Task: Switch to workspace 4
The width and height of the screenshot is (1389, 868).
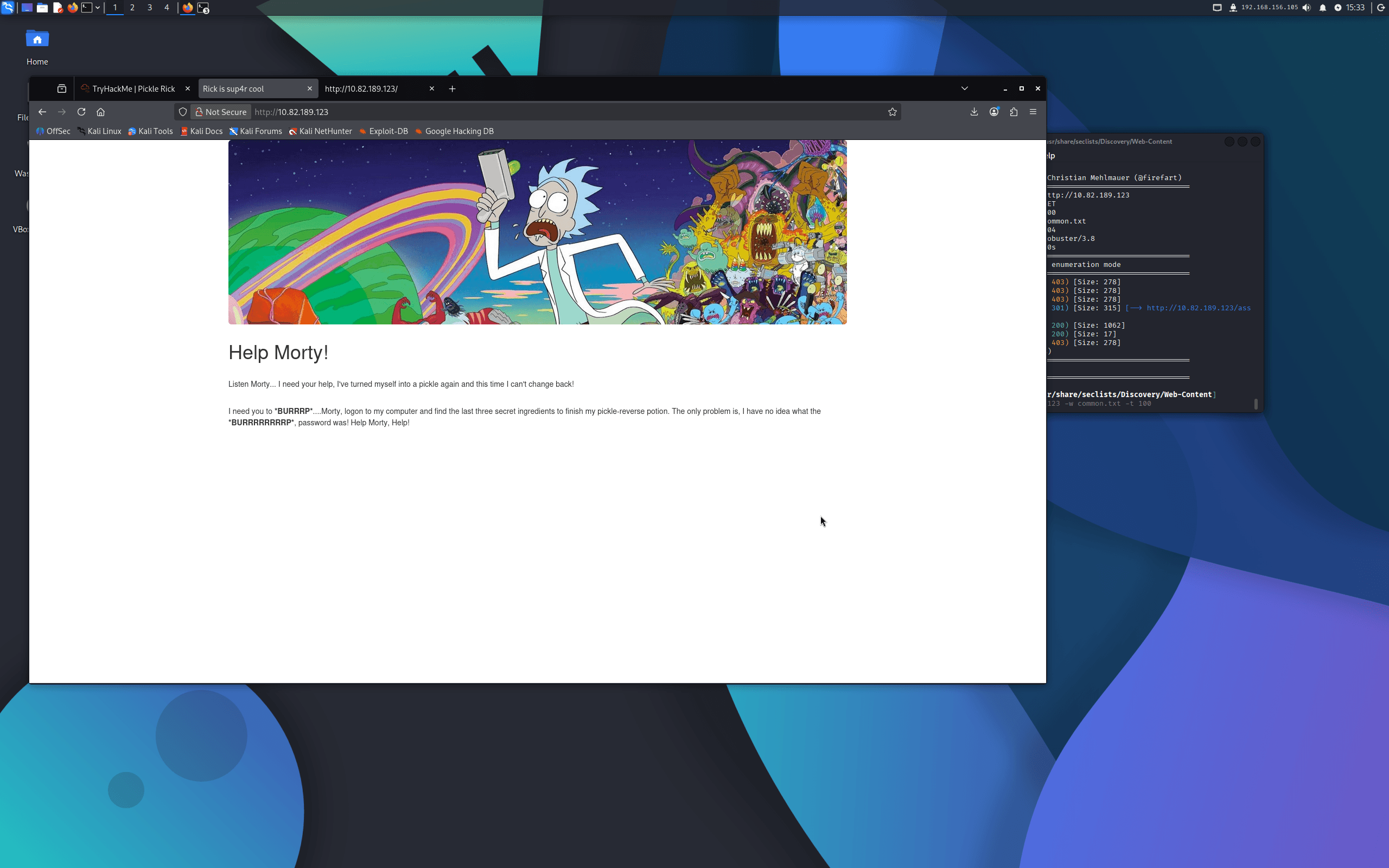Action: coord(167,8)
